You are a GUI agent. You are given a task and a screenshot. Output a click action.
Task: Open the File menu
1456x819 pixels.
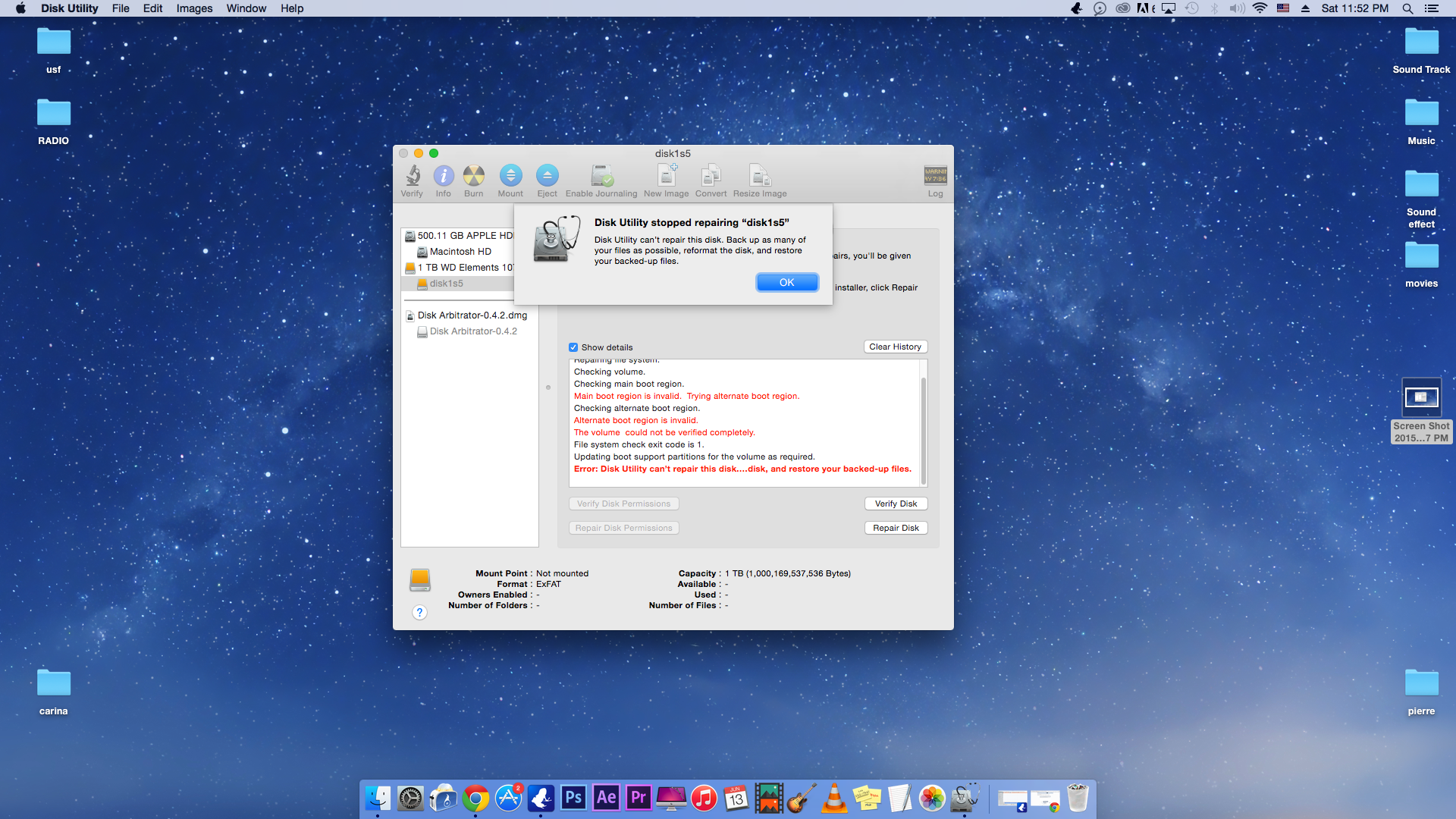(x=121, y=8)
